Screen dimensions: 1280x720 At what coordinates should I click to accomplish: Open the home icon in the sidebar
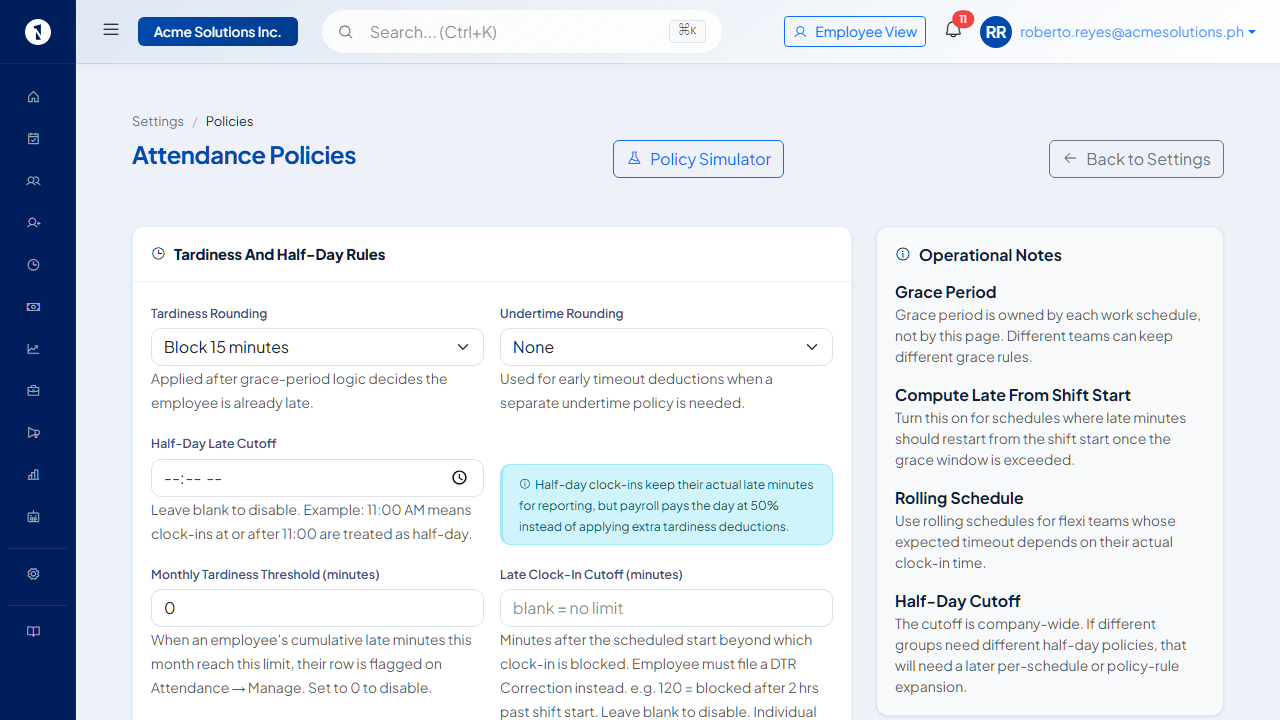[34, 97]
